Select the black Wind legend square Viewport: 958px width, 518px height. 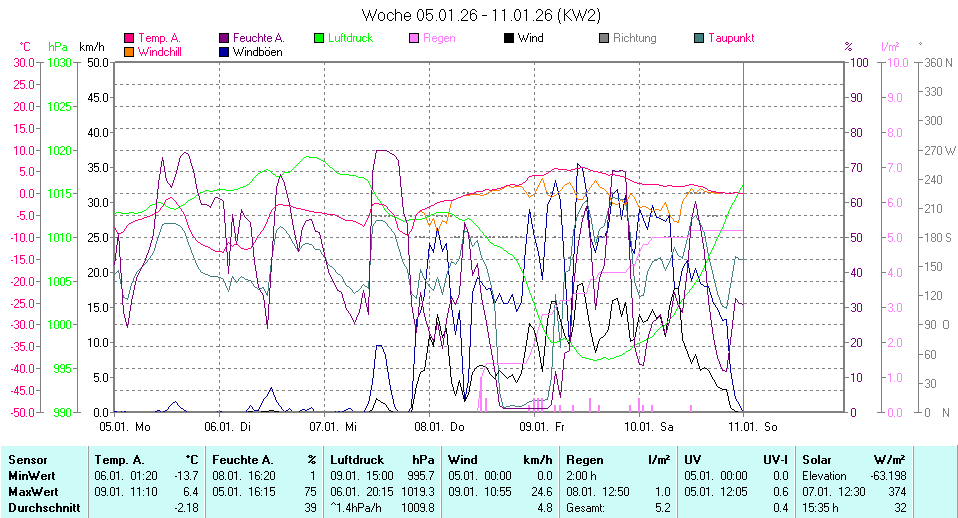[x=509, y=39]
